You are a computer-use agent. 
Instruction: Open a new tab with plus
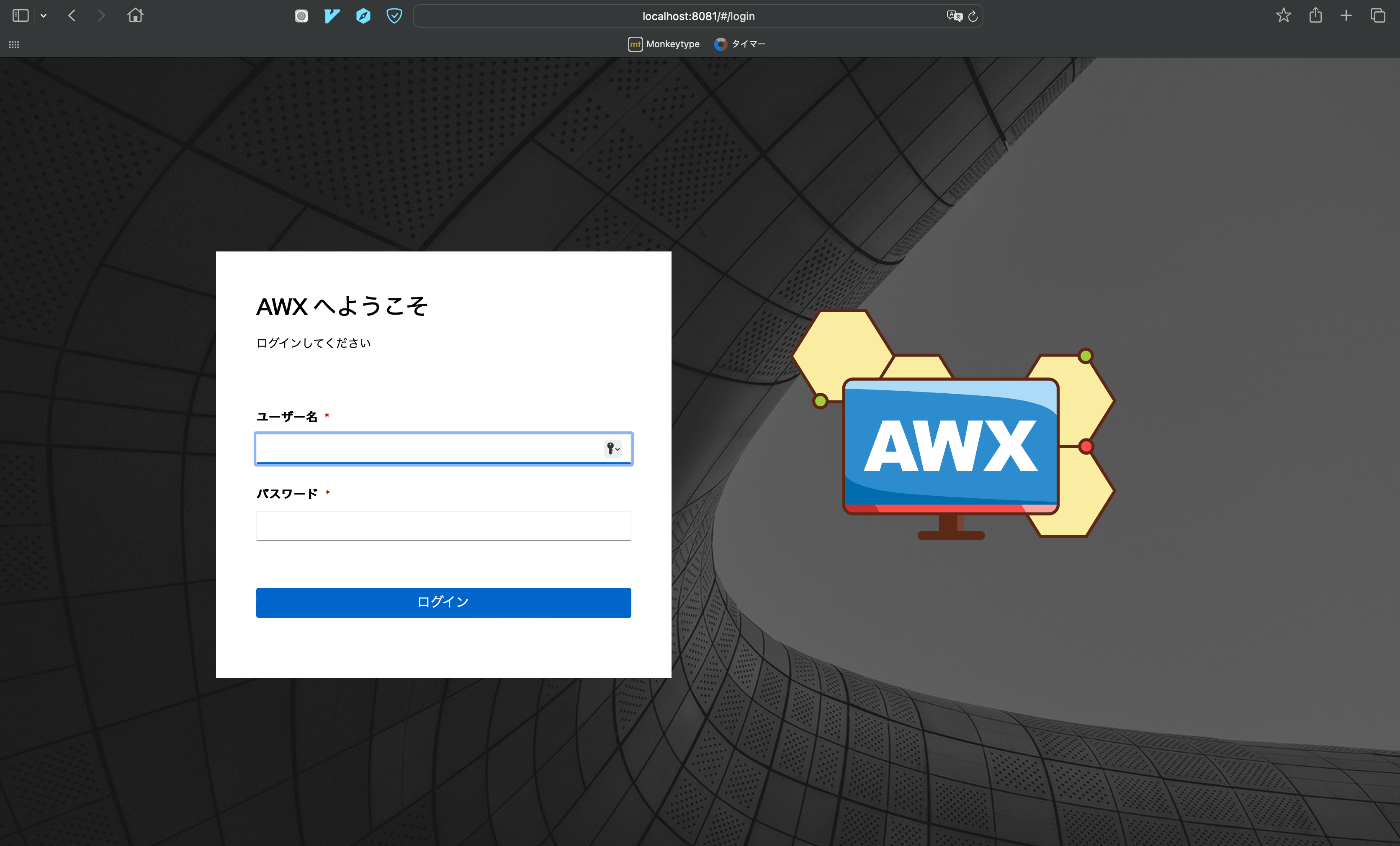(1347, 16)
